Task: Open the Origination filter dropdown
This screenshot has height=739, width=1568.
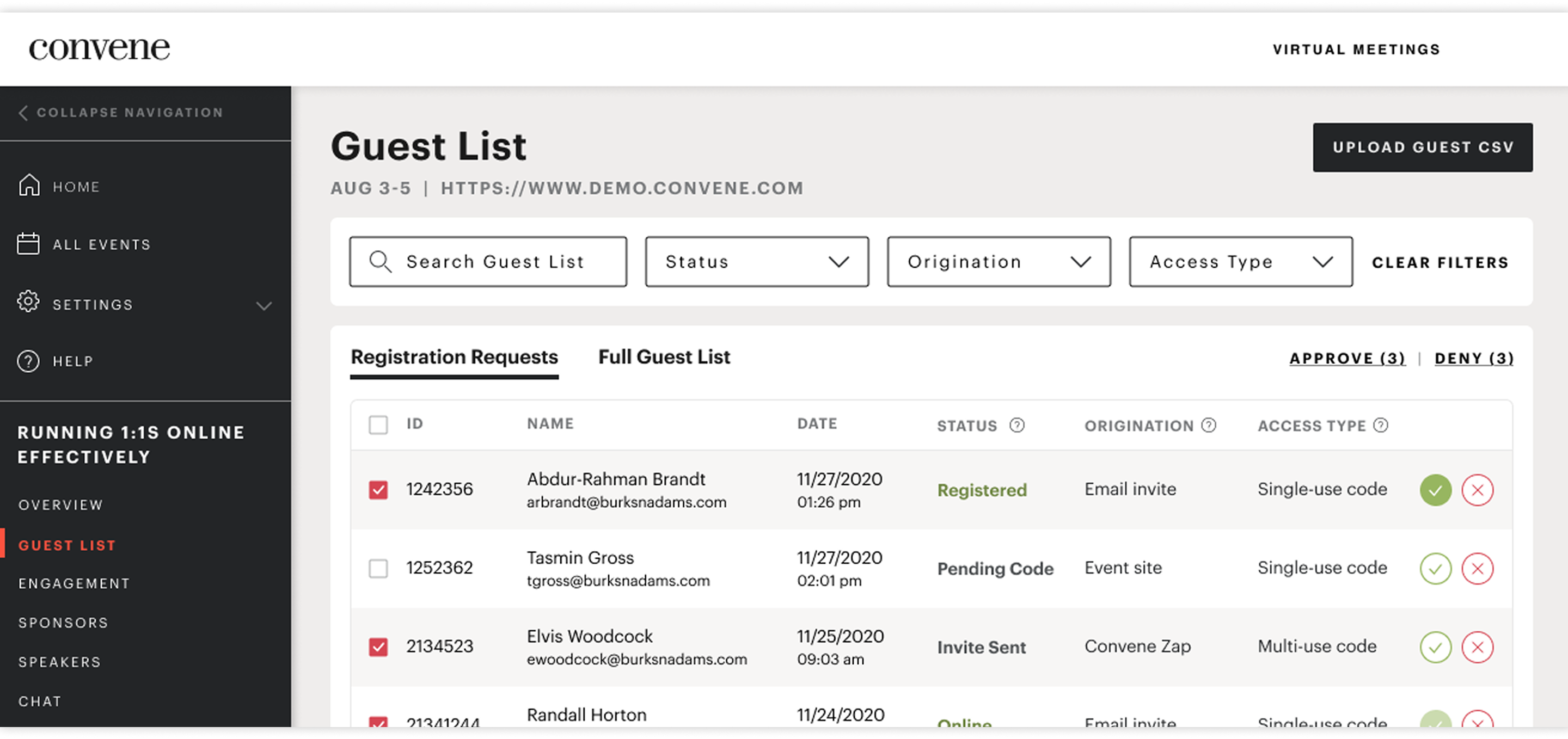Action: [x=999, y=262]
